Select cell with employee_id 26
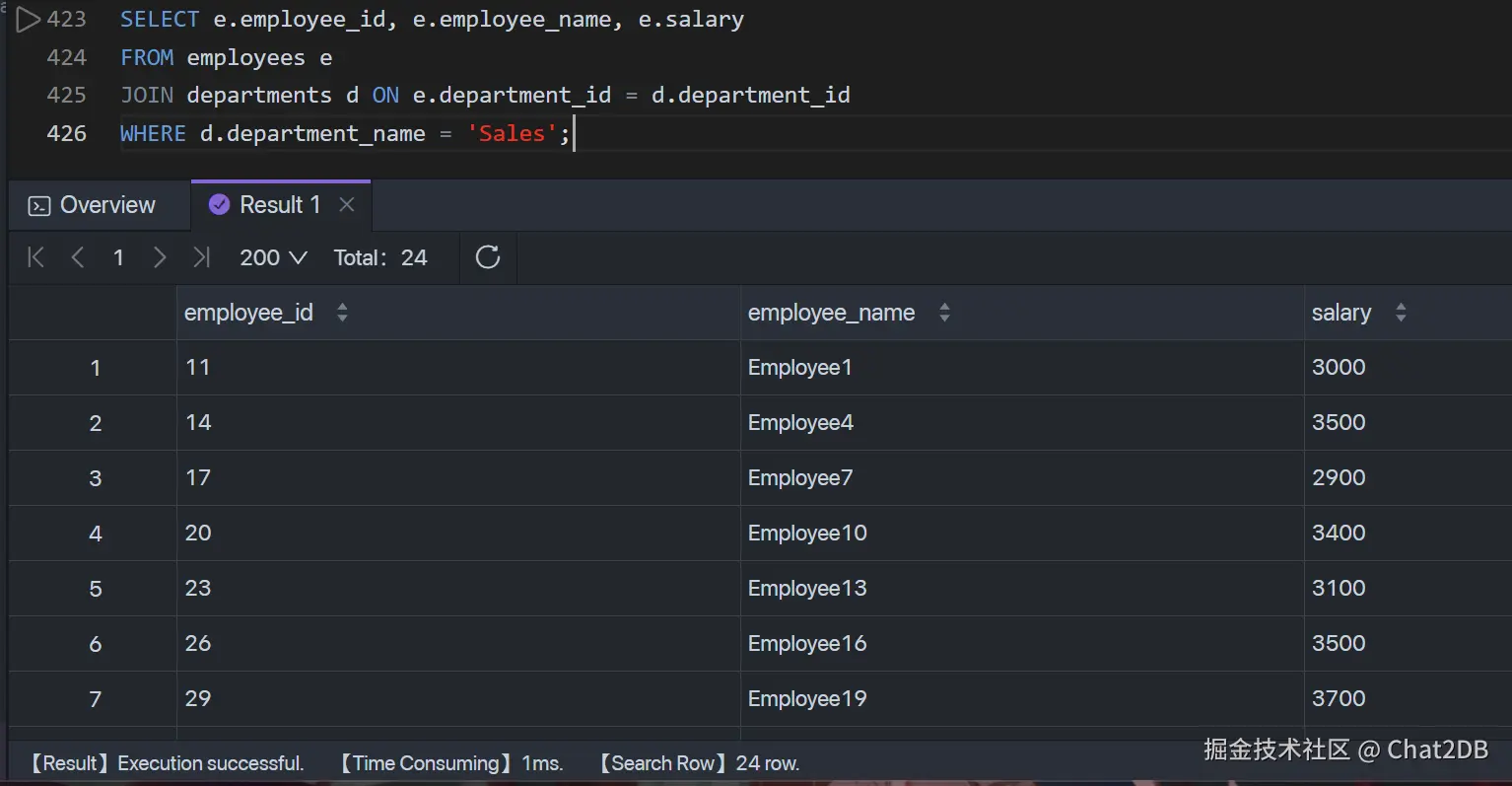Screen dimensions: 1512x786 (458, 644)
